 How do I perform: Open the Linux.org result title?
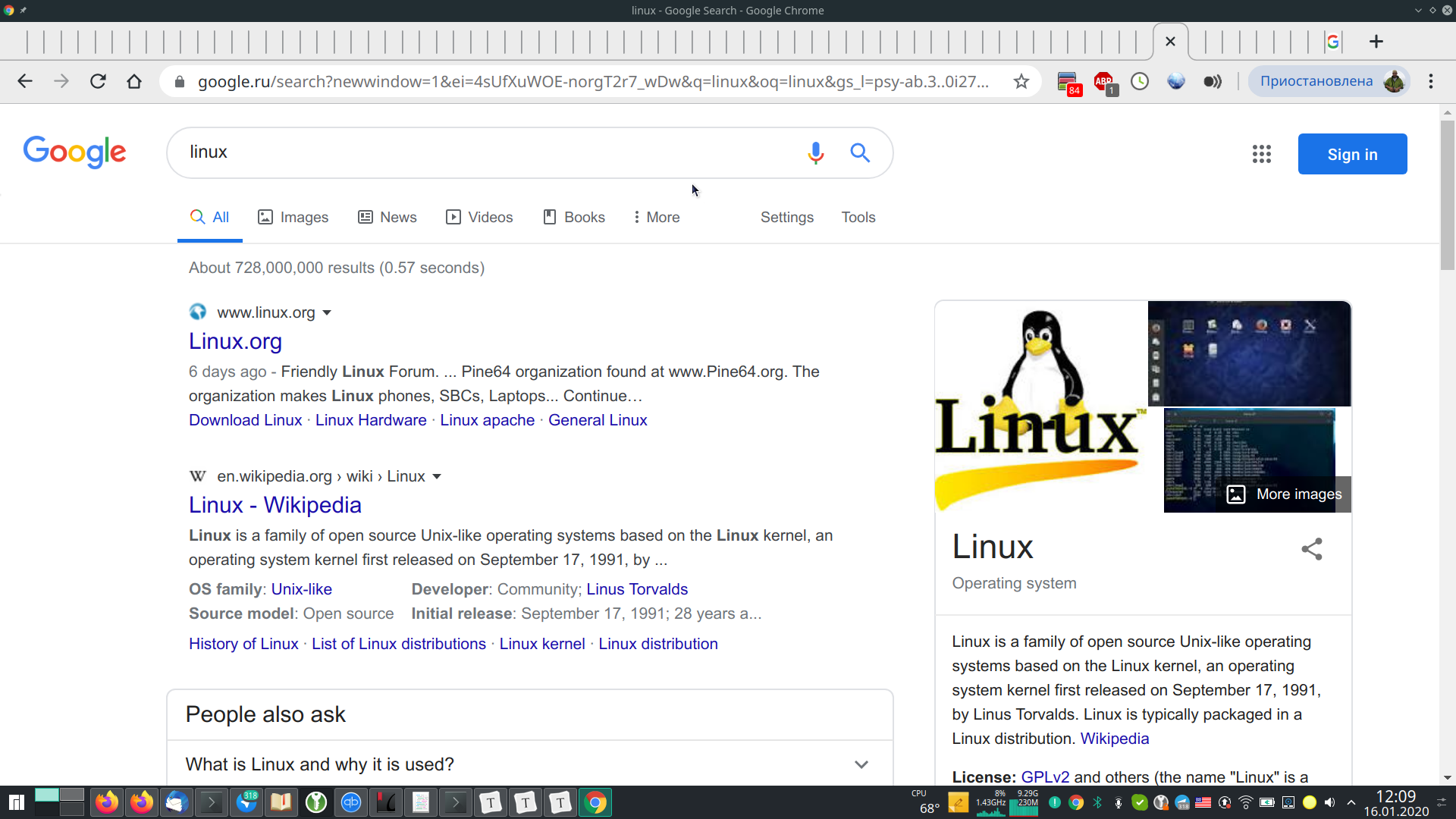point(235,341)
